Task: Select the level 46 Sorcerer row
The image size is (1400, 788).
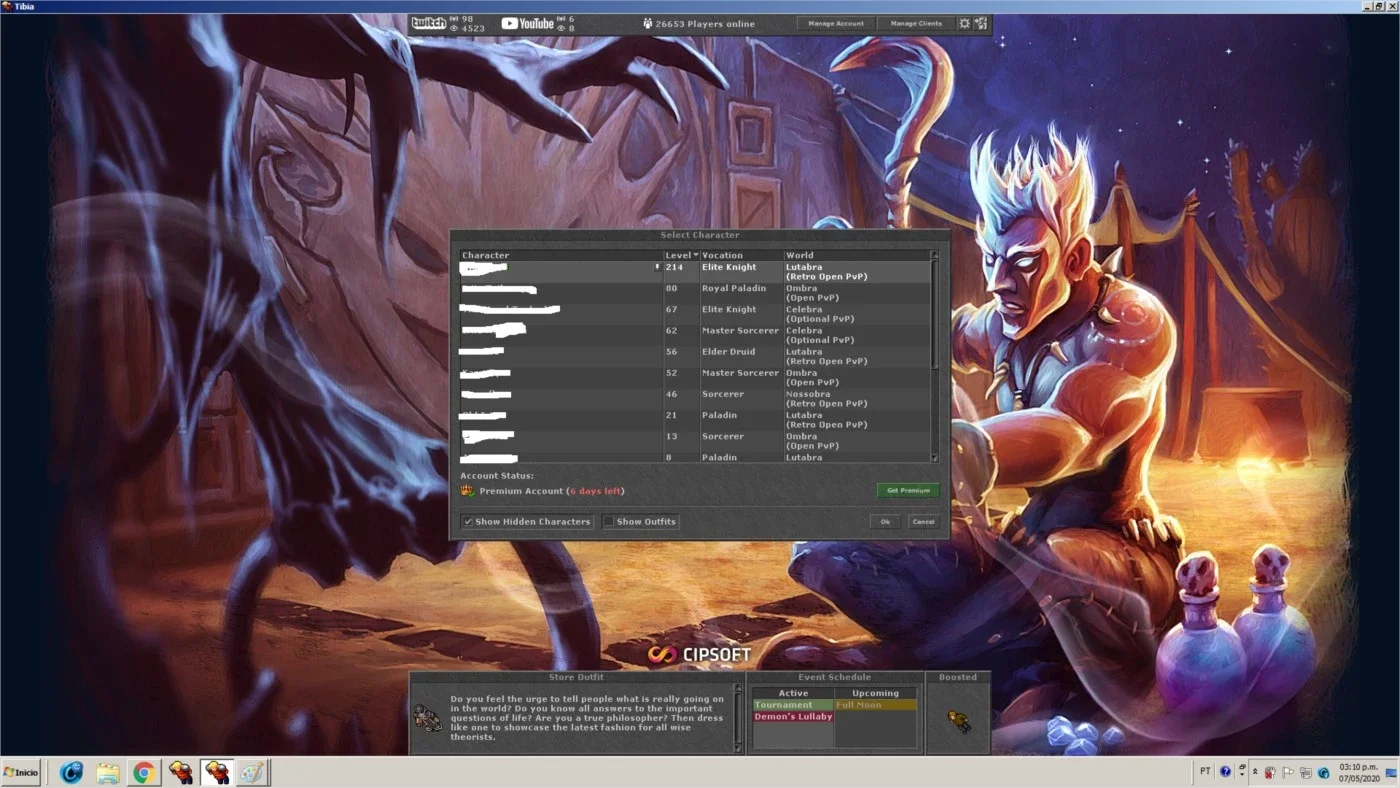Action: coord(695,398)
